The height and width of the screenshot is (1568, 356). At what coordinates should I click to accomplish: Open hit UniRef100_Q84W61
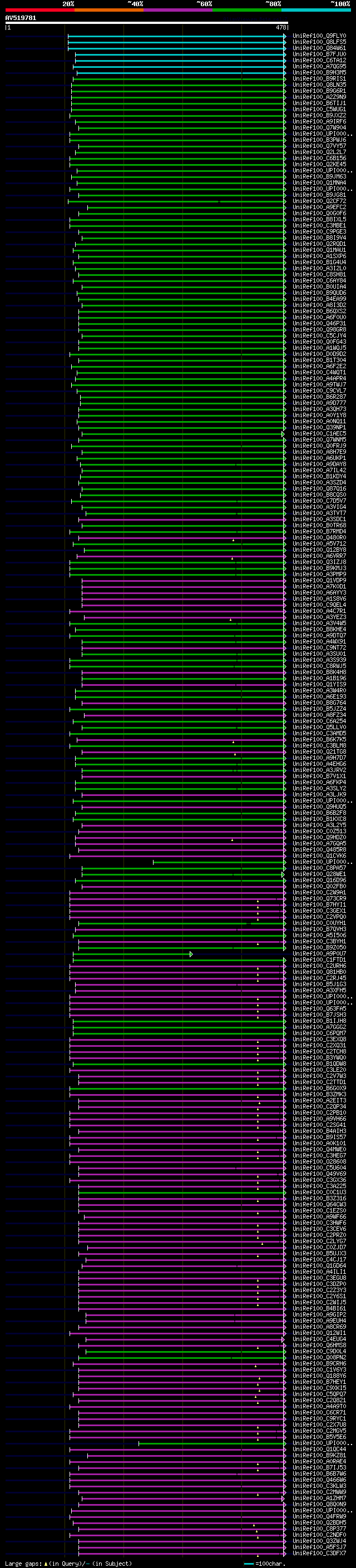[x=319, y=48]
